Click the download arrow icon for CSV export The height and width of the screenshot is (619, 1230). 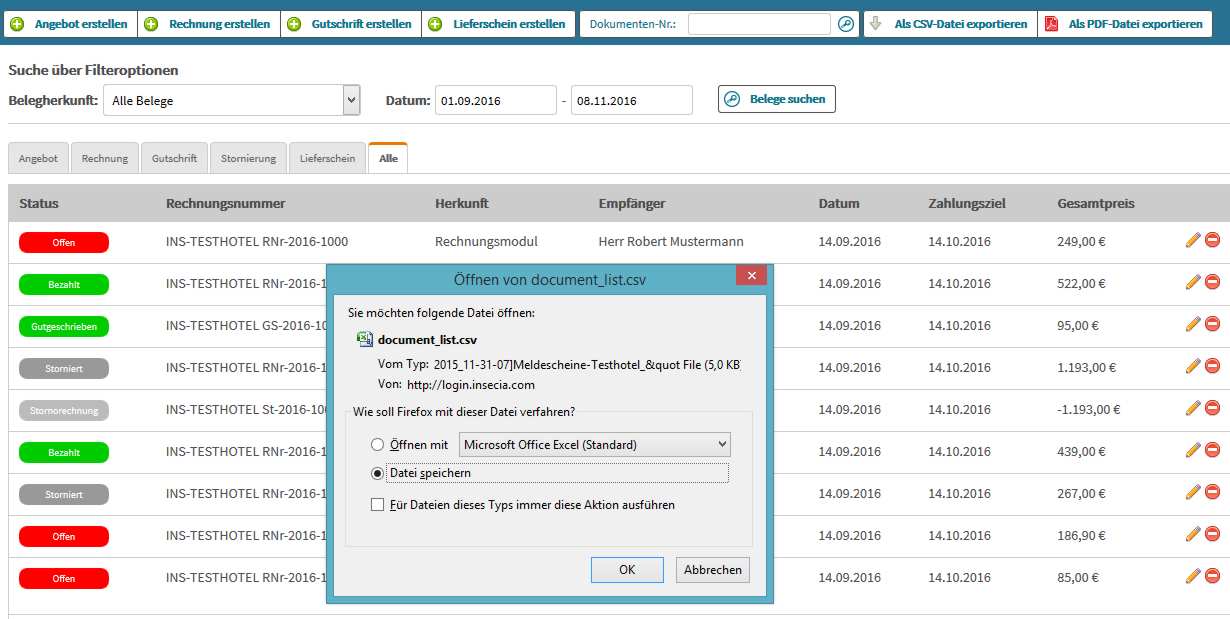(x=876, y=24)
